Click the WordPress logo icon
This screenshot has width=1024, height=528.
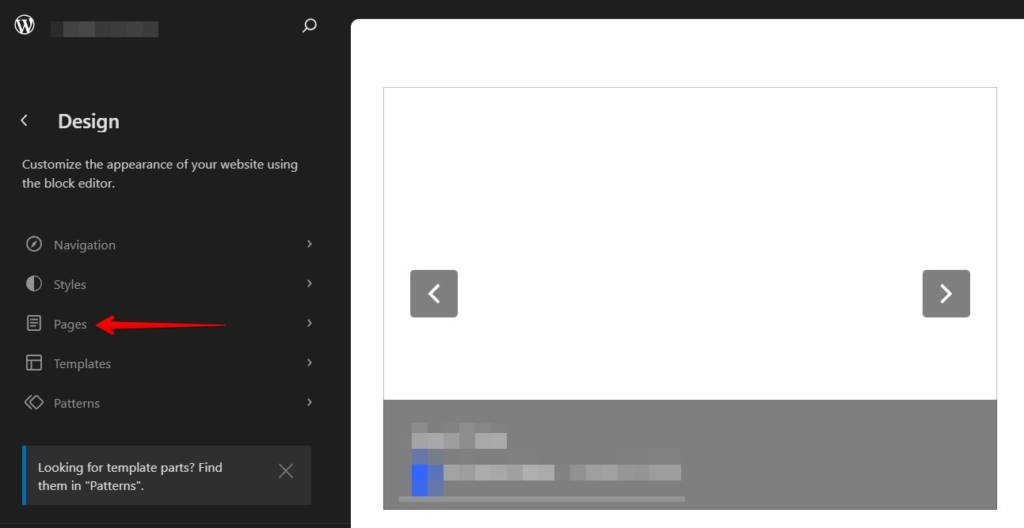click(x=24, y=26)
